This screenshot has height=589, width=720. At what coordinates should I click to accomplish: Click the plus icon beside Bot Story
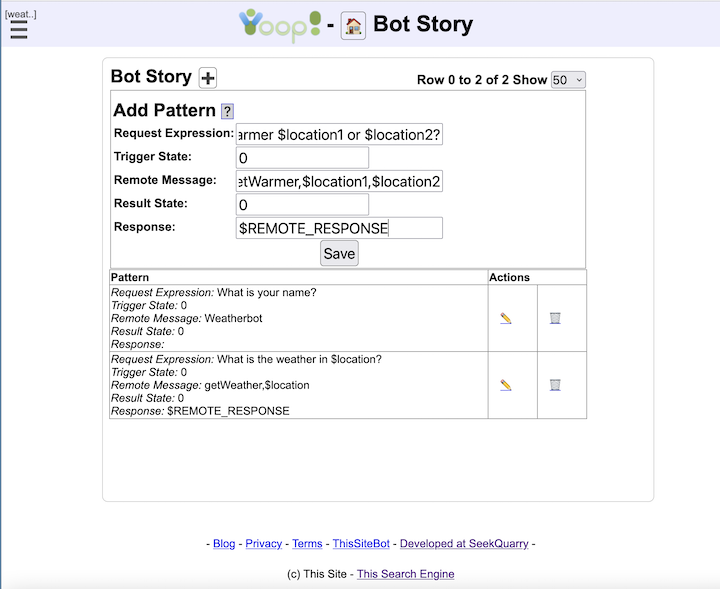click(208, 78)
